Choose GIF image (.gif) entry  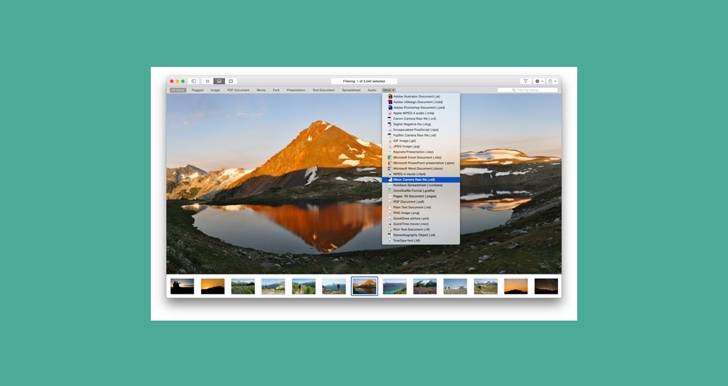point(421,141)
